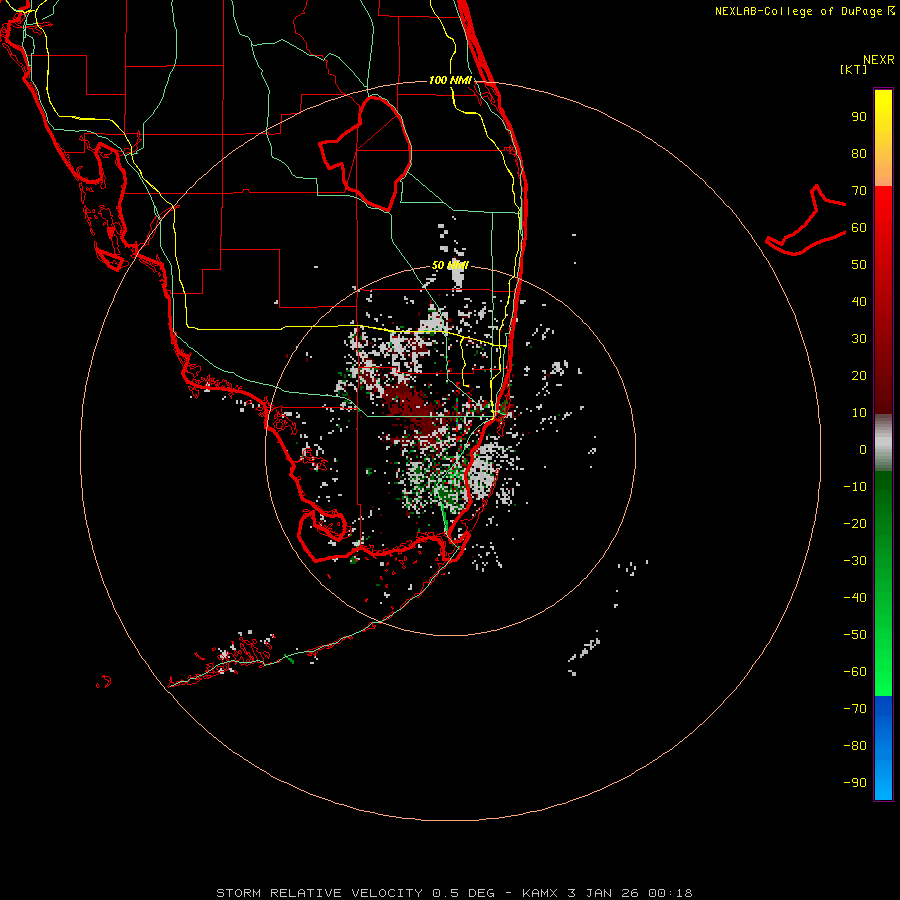Image resolution: width=900 pixels, height=900 pixels.
Task: Click the 10 value on the velocity scale
Action: [x=859, y=413]
